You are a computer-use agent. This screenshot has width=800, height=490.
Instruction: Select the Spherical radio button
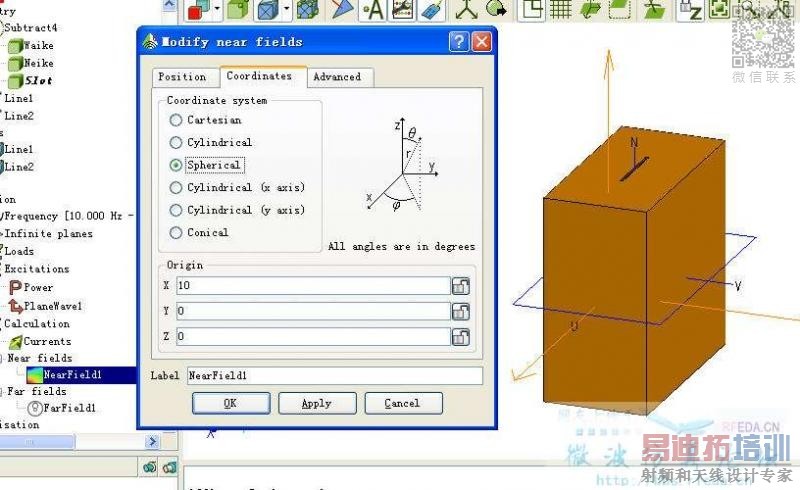tap(176, 165)
